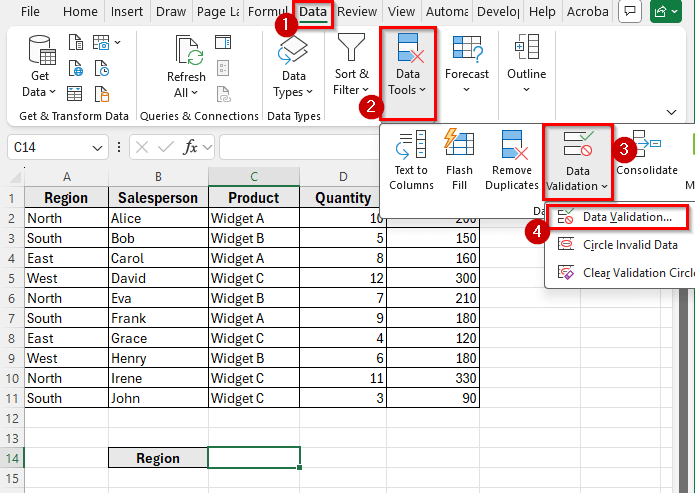Click the Region header cell A1
This screenshot has width=695, height=493.
[66, 197]
